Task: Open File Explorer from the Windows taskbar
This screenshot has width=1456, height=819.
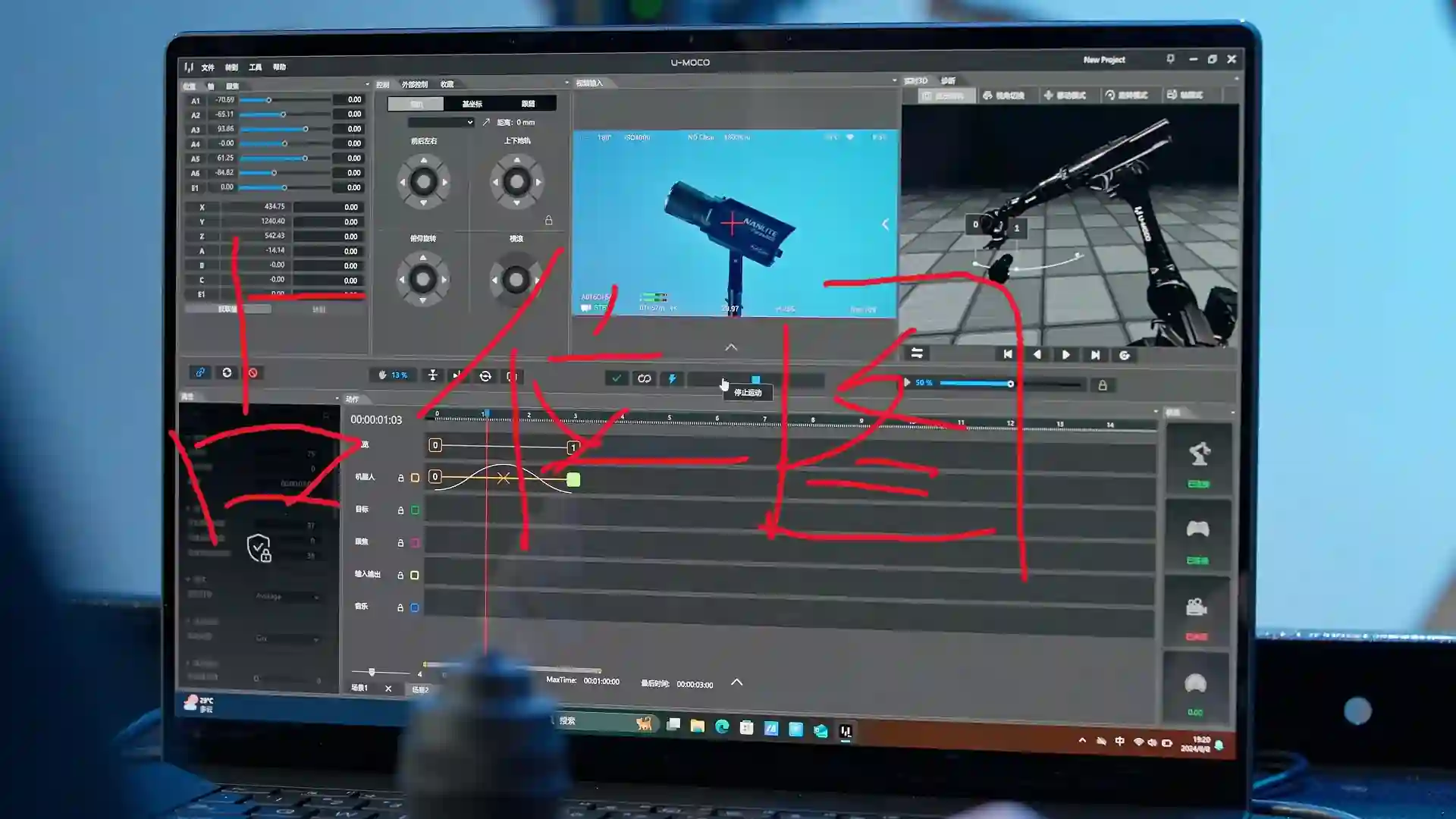Action: click(698, 726)
